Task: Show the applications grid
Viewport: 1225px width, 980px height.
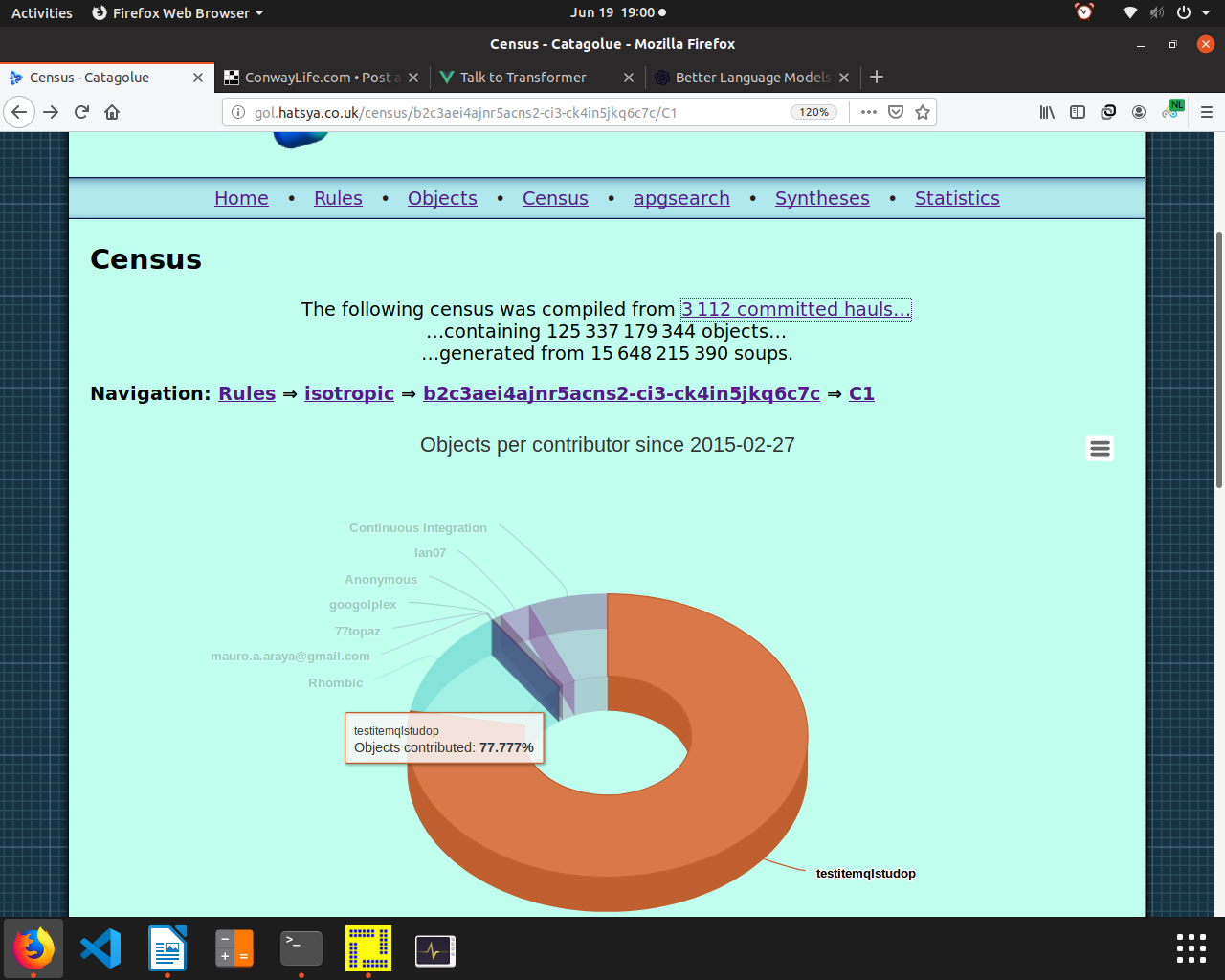Action: tap(1192, 948)
